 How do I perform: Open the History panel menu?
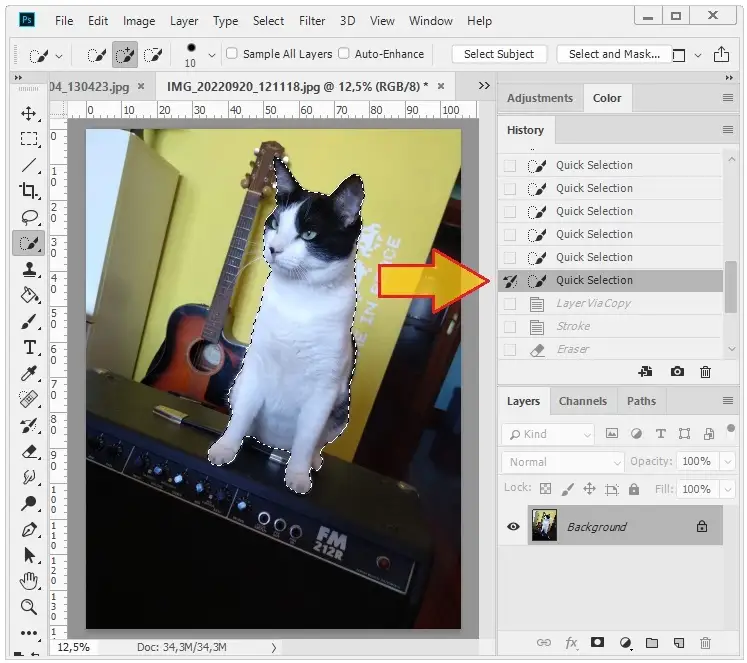(x=727, y=130)
